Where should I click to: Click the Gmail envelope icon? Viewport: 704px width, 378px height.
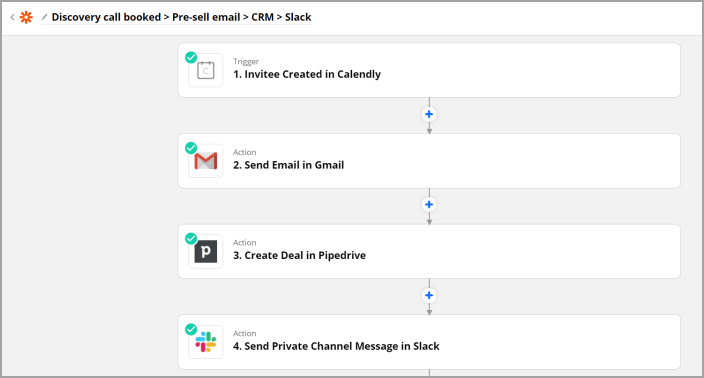click(206, 161)
